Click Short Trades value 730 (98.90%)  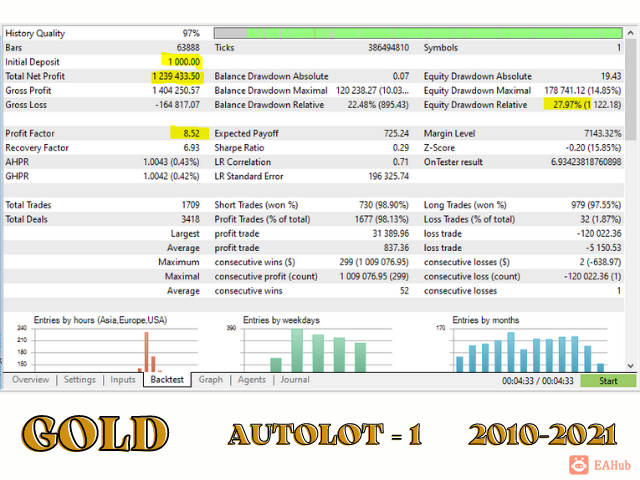click(384, 205)
